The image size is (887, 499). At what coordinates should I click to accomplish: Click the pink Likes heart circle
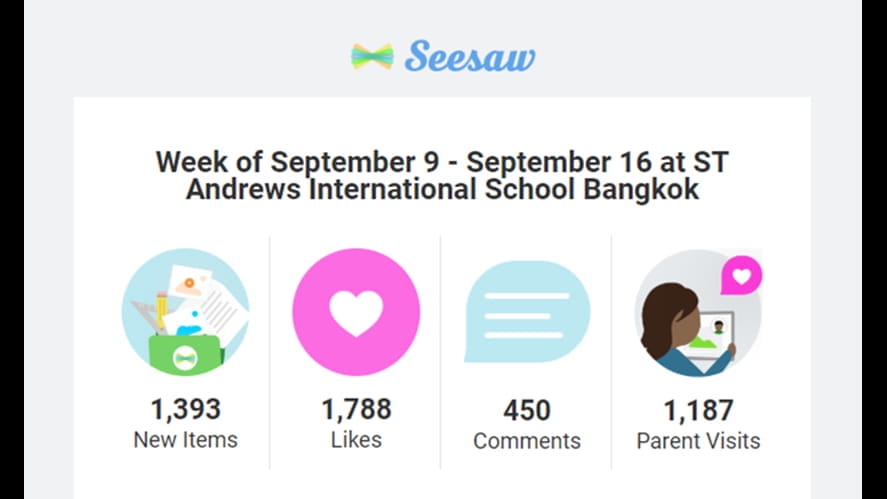tap(356, 312)
